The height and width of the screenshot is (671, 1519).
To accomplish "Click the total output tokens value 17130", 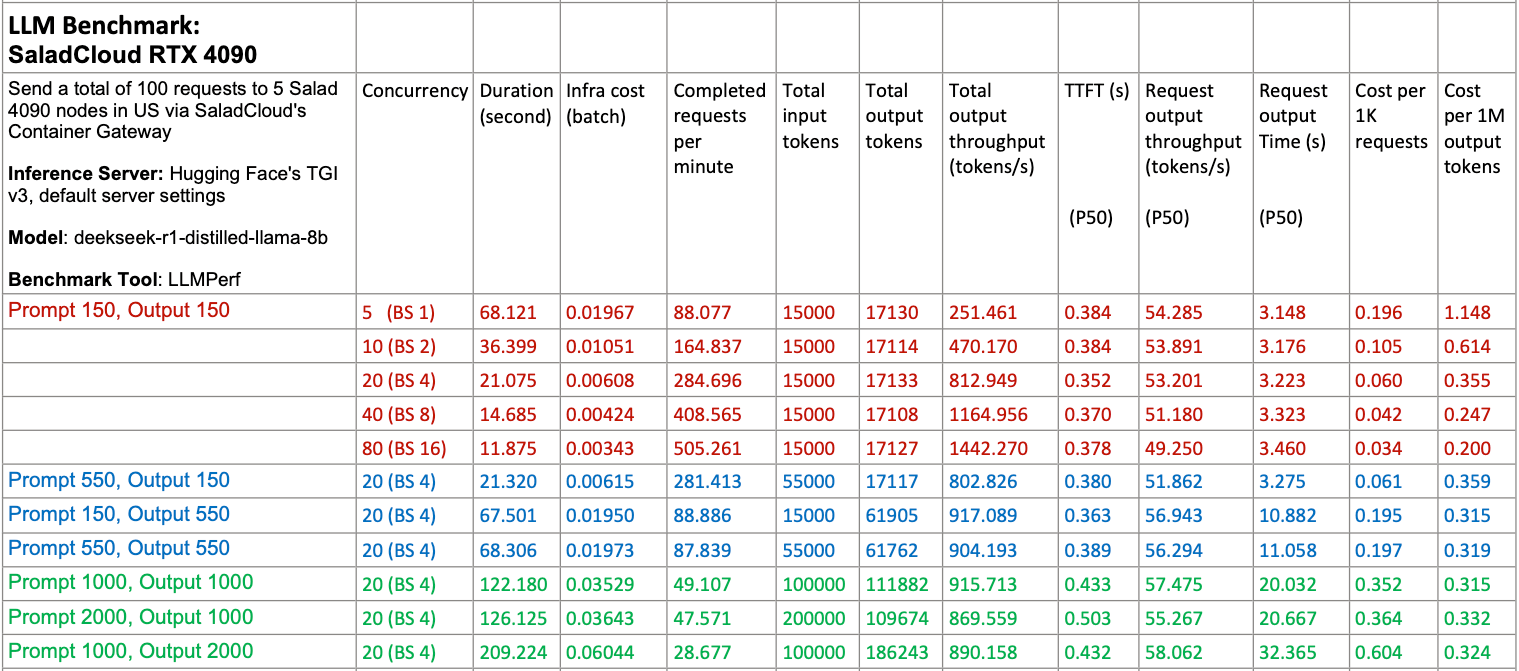I will click(892, 313).
